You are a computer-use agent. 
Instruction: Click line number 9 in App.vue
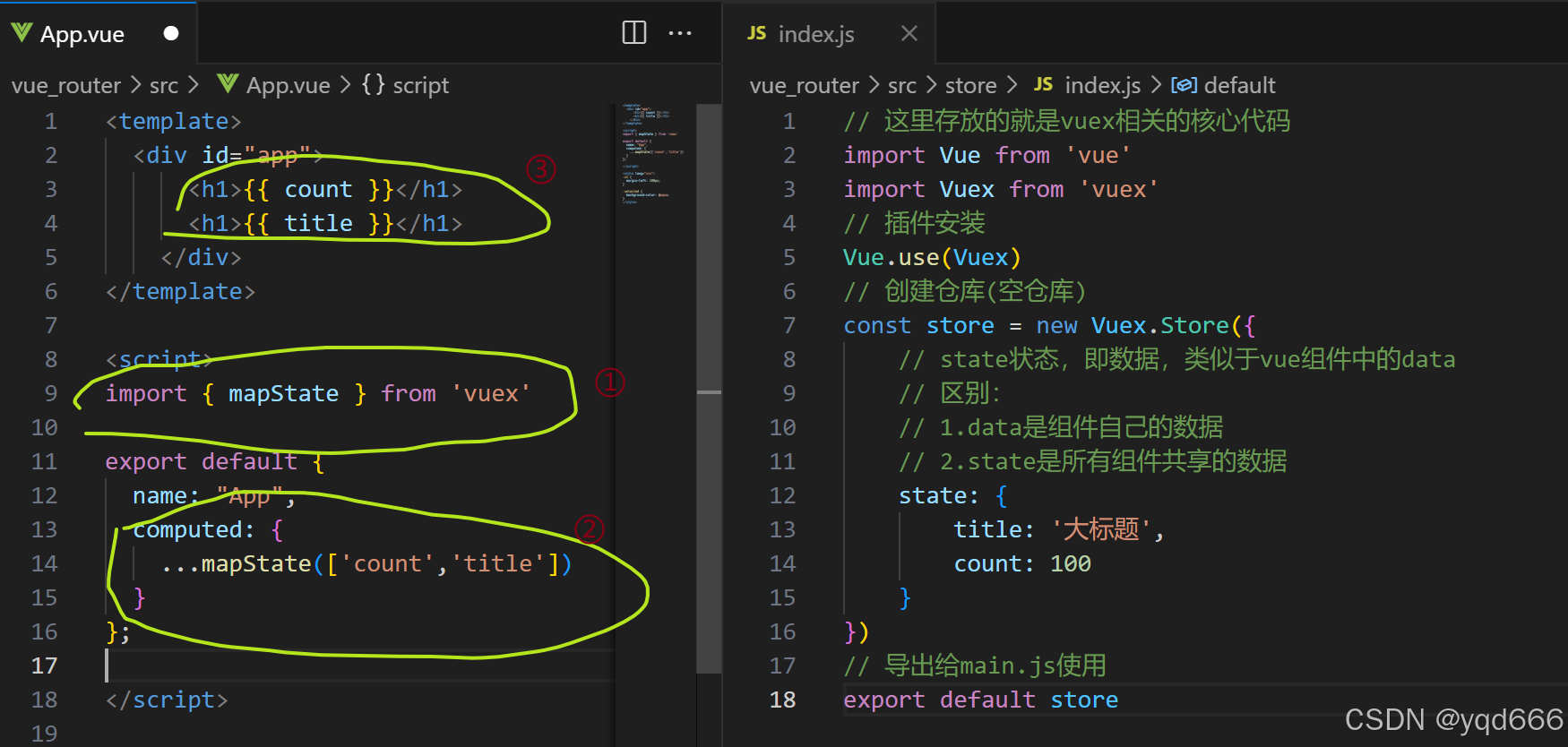tap(51, 393)
